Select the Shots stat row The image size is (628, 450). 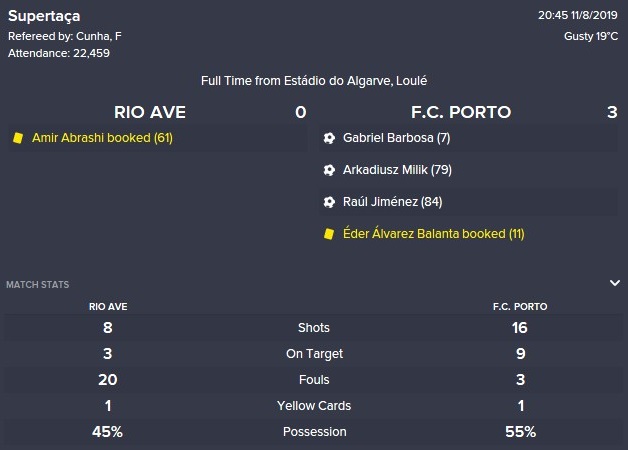pyautogui.click(x=314, y=327)
